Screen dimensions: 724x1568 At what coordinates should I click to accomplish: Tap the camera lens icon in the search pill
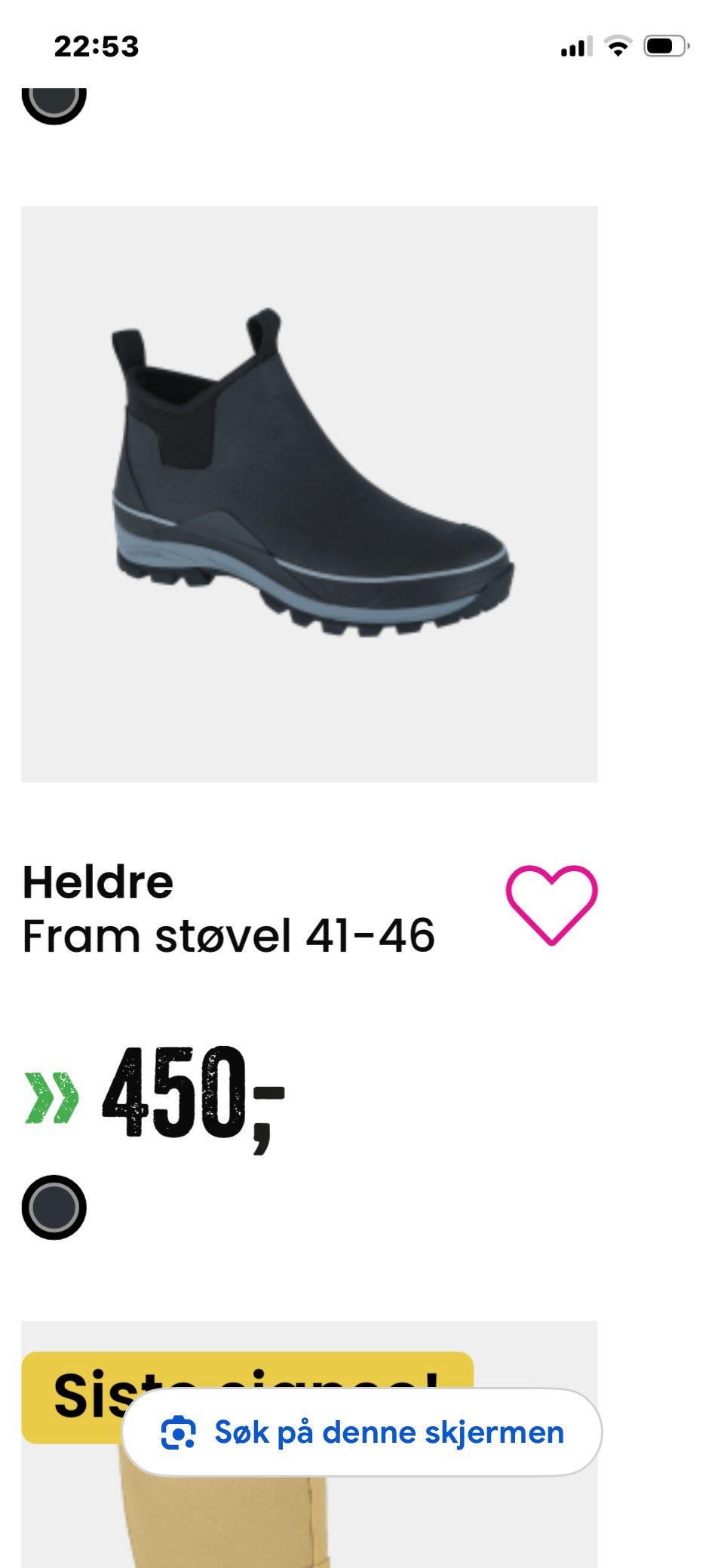pos(179,1432)
